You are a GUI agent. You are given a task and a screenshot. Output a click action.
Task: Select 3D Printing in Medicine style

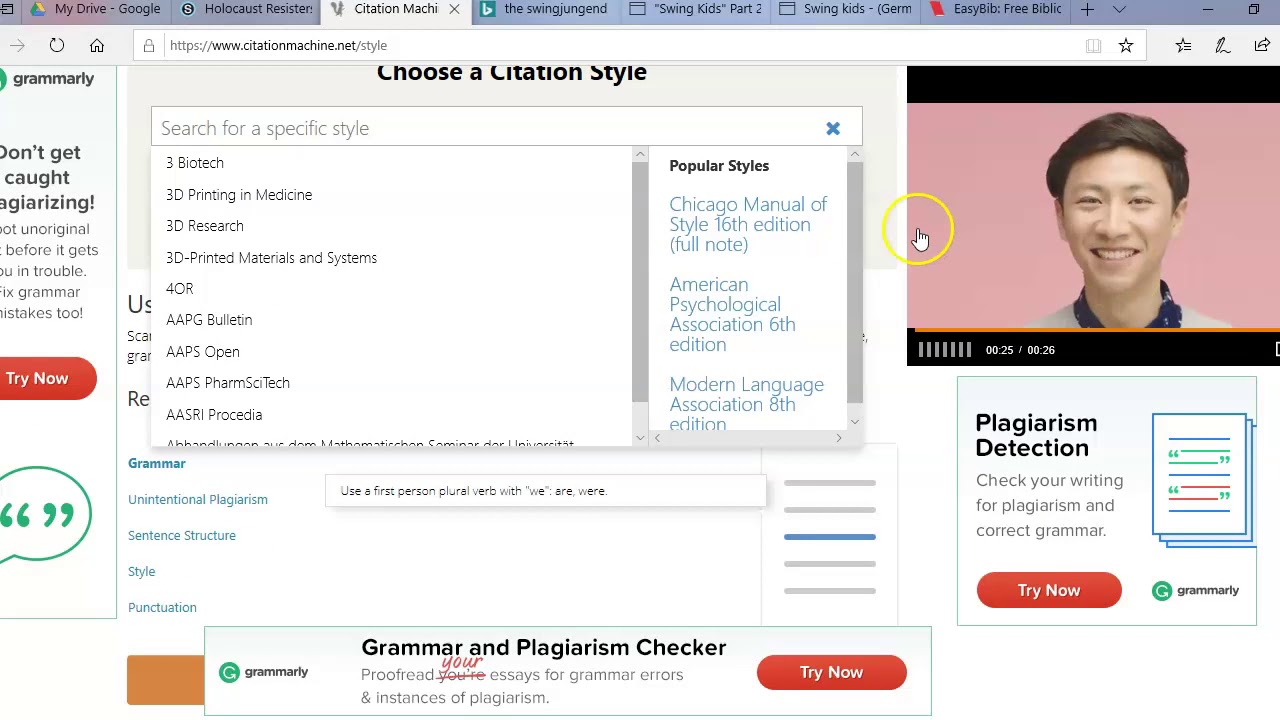point(239,195)
